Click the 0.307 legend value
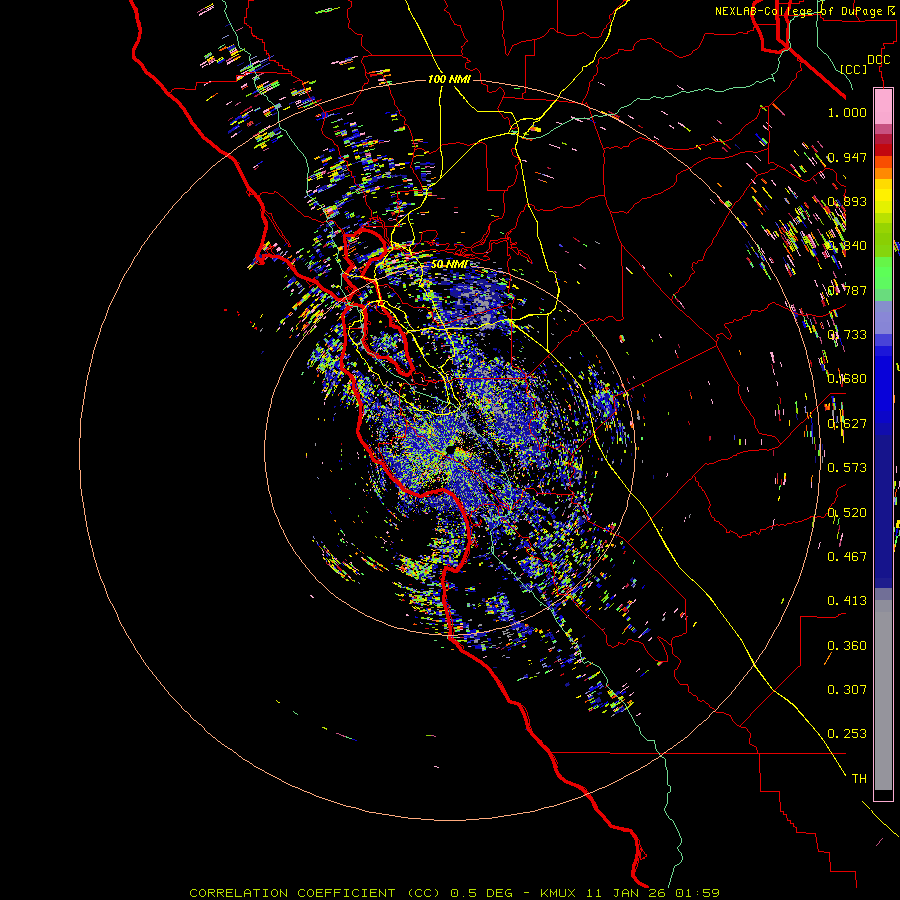 click(847, 690)
